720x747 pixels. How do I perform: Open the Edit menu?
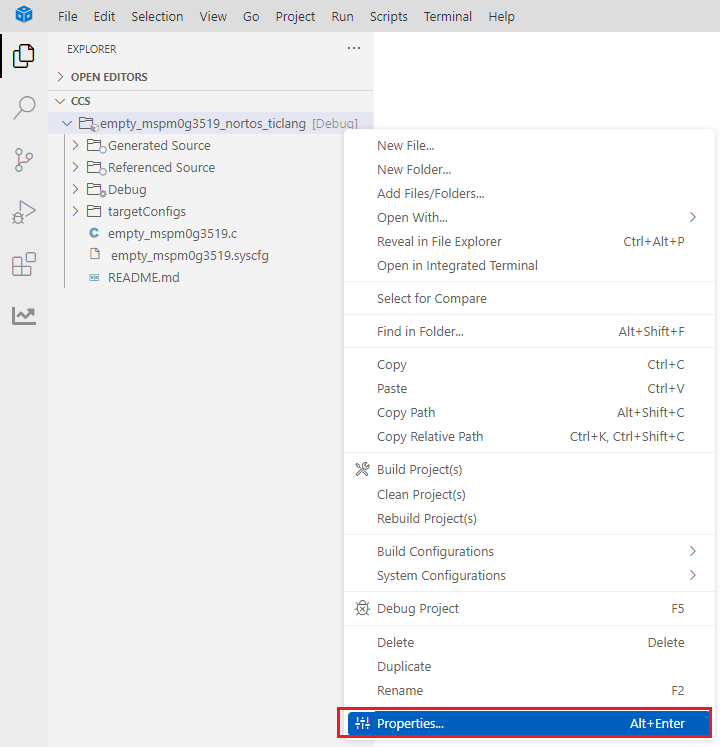104,16
